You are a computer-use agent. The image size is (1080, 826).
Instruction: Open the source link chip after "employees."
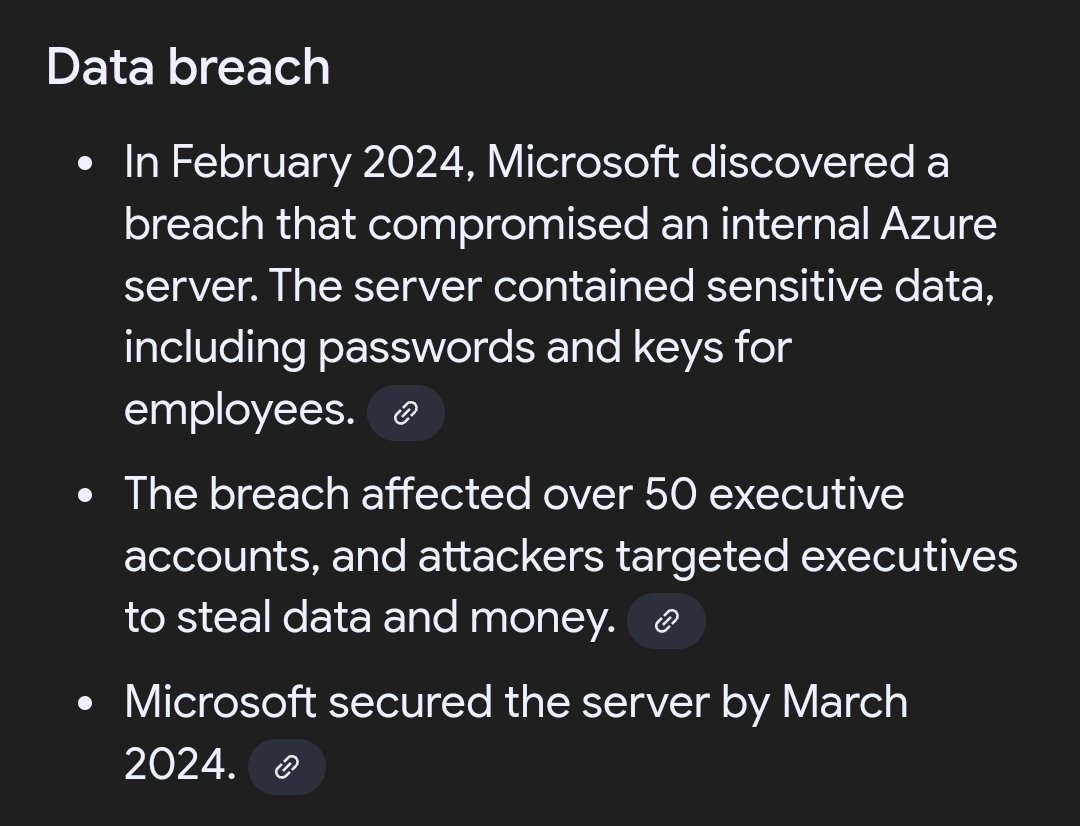coord(405,412)
